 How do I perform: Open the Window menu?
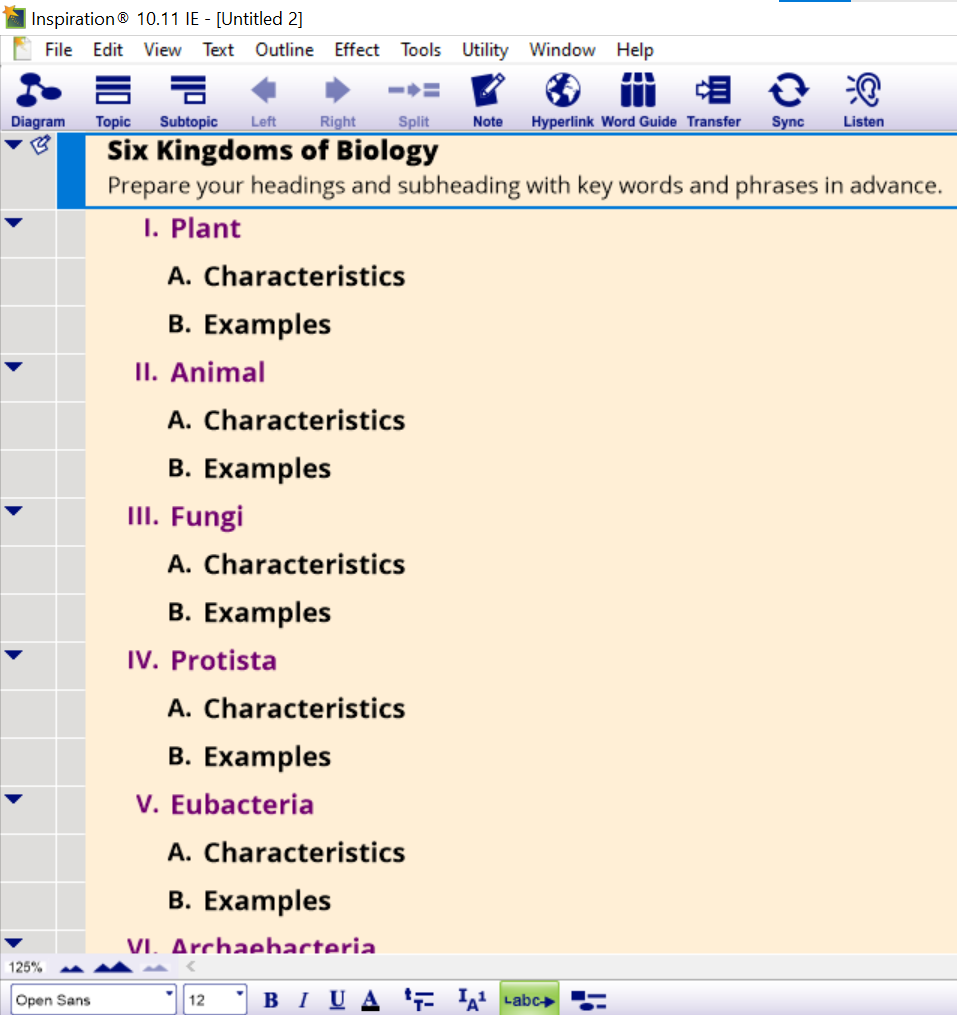point(562,50)
